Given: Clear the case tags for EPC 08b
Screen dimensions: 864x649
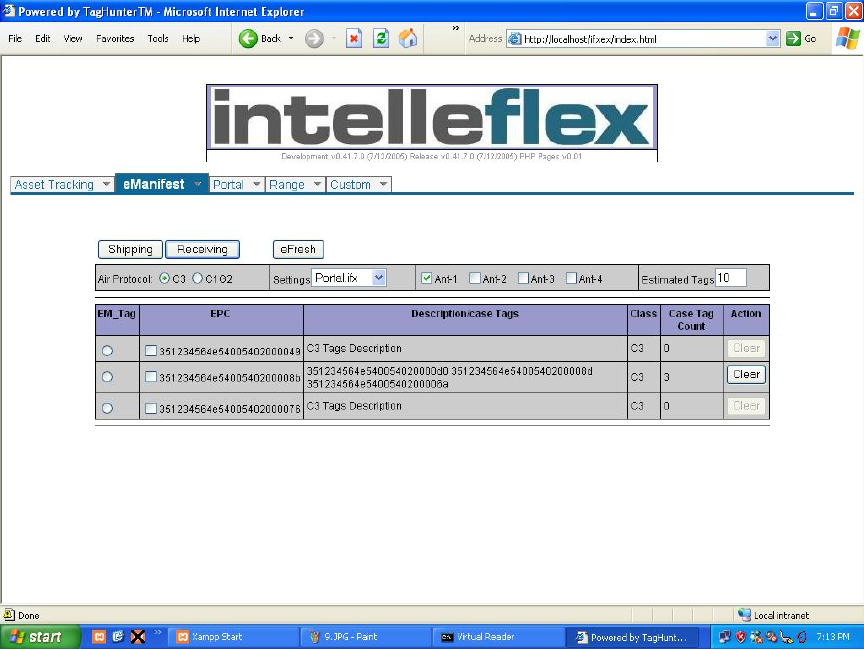Looking at the screenshot, I should coord(746,375).
